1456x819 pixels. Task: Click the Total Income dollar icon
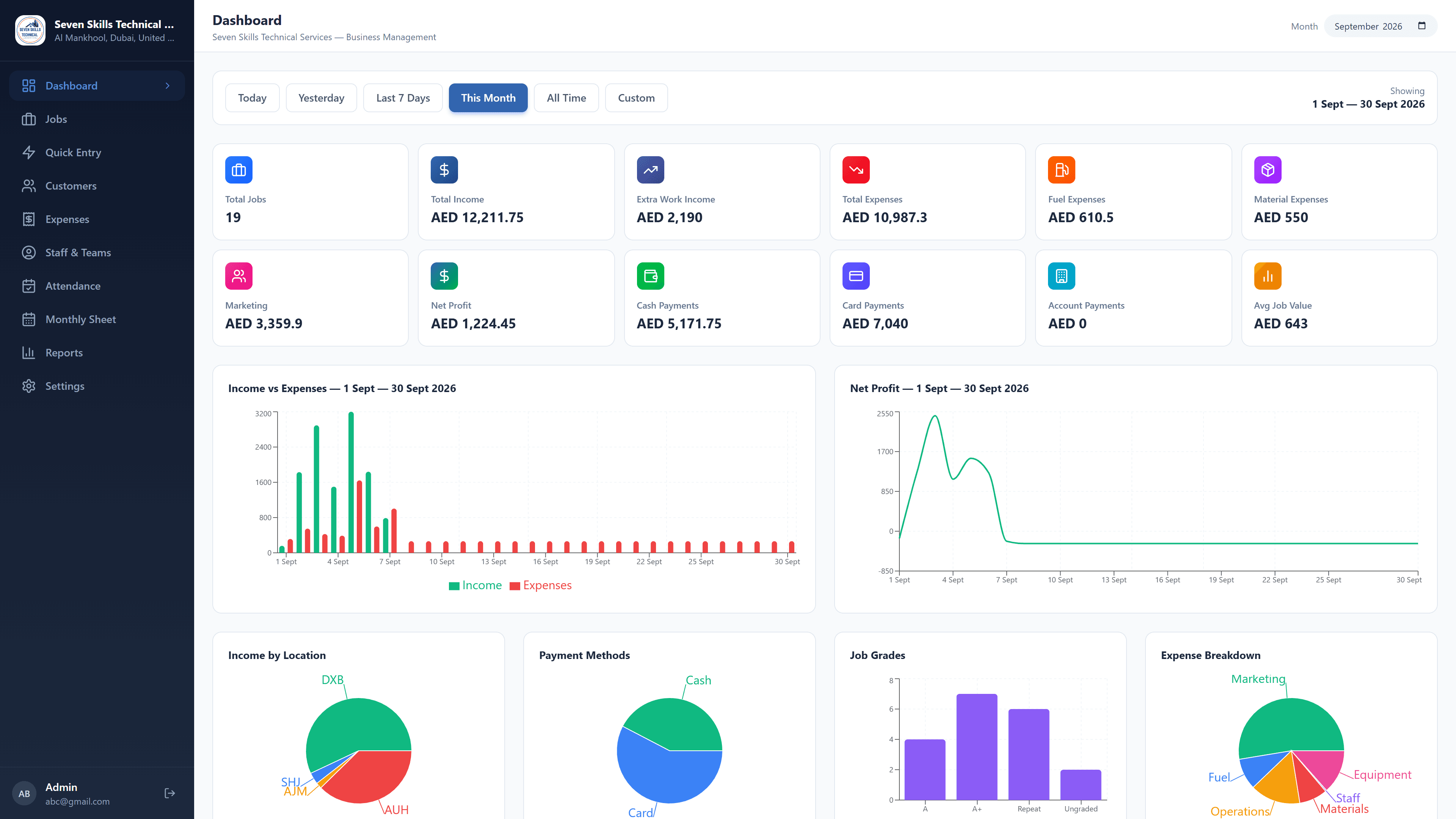444,169
